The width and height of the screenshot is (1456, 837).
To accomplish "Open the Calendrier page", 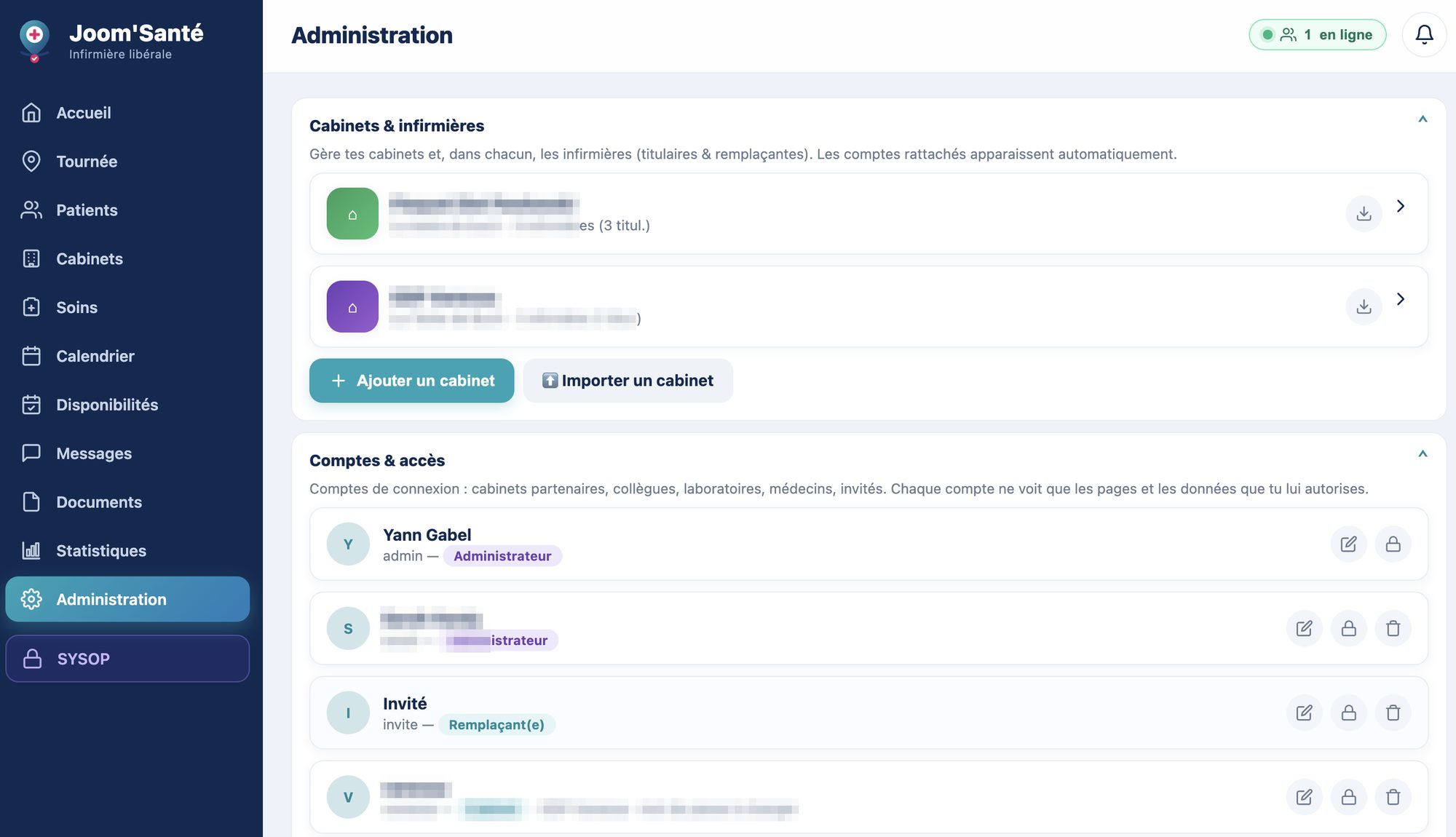I will pyautogui.click(x=127, y=357).
